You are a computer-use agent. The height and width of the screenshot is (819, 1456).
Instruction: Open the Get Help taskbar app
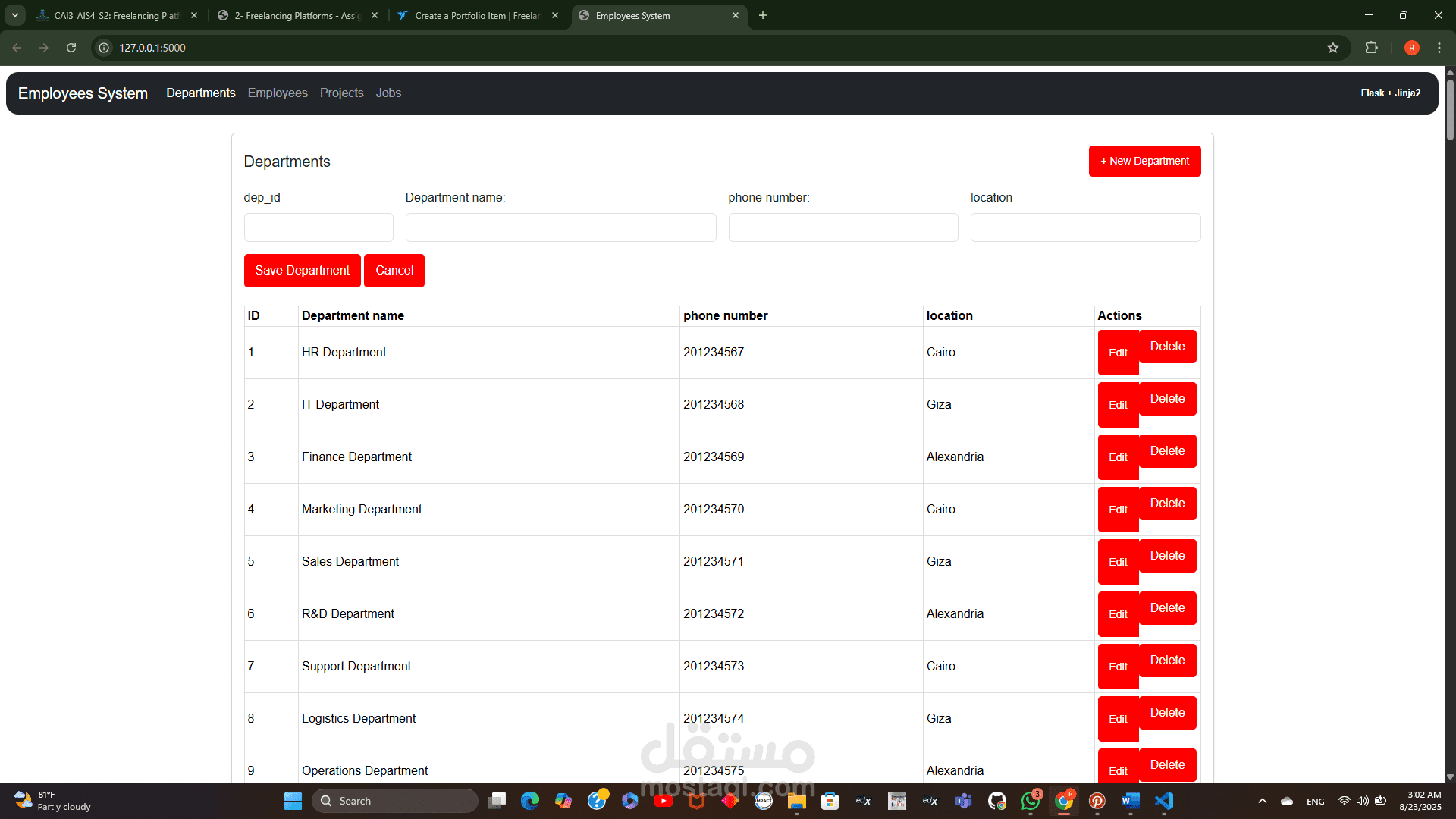(x=597, y=801)
